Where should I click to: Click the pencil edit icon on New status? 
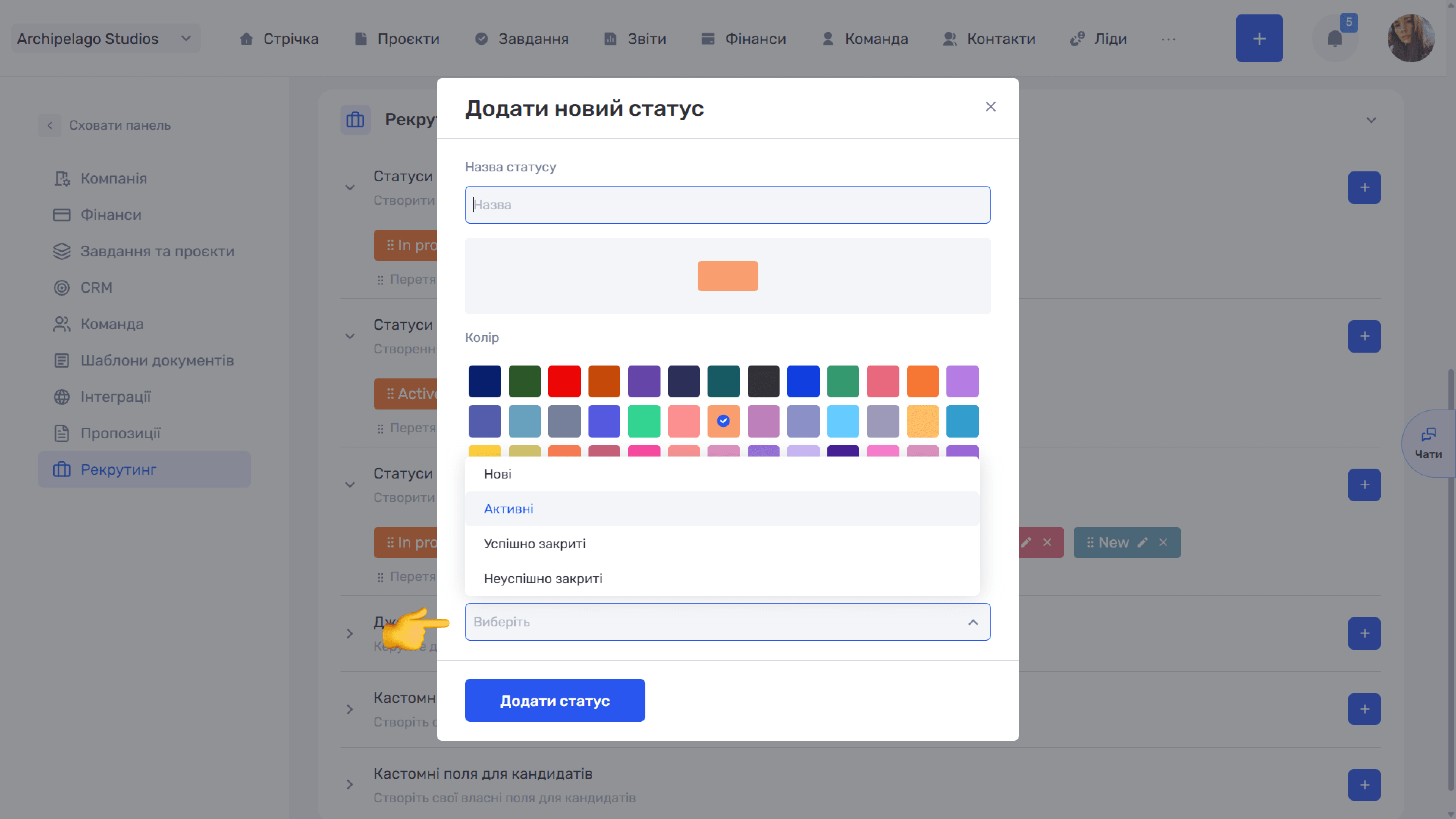(x=1142, y=543)
